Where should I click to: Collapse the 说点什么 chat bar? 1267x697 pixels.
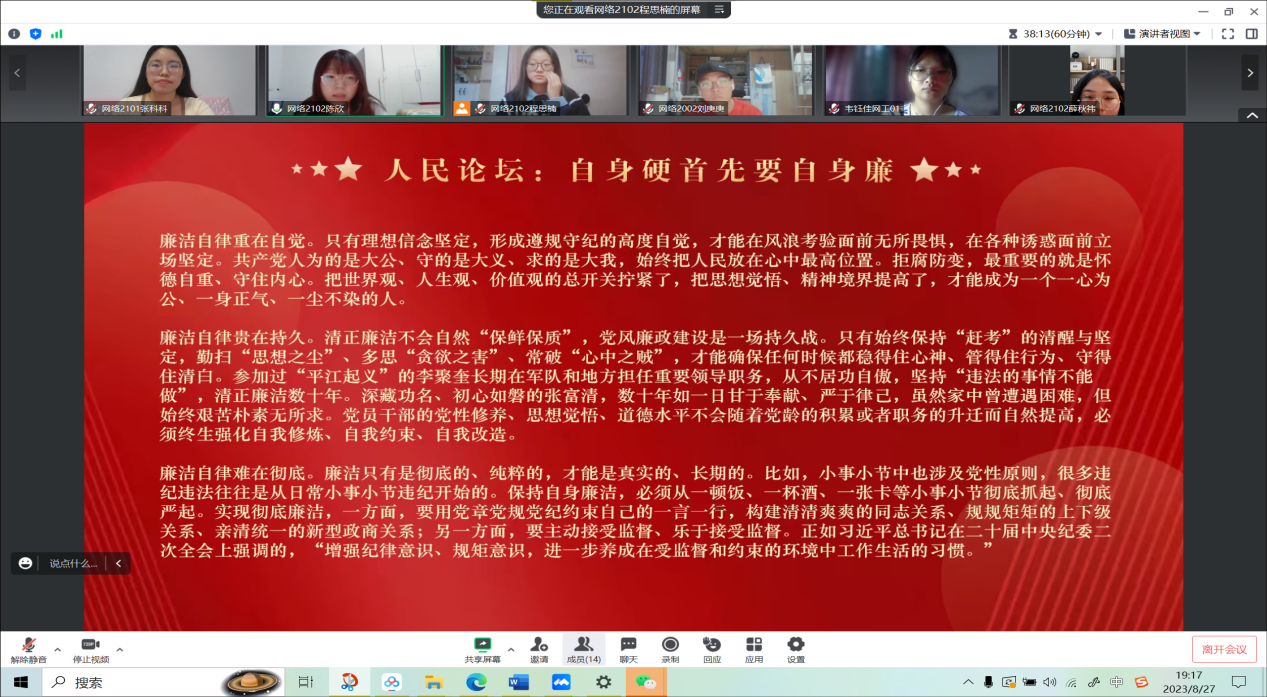pos(119,563)
